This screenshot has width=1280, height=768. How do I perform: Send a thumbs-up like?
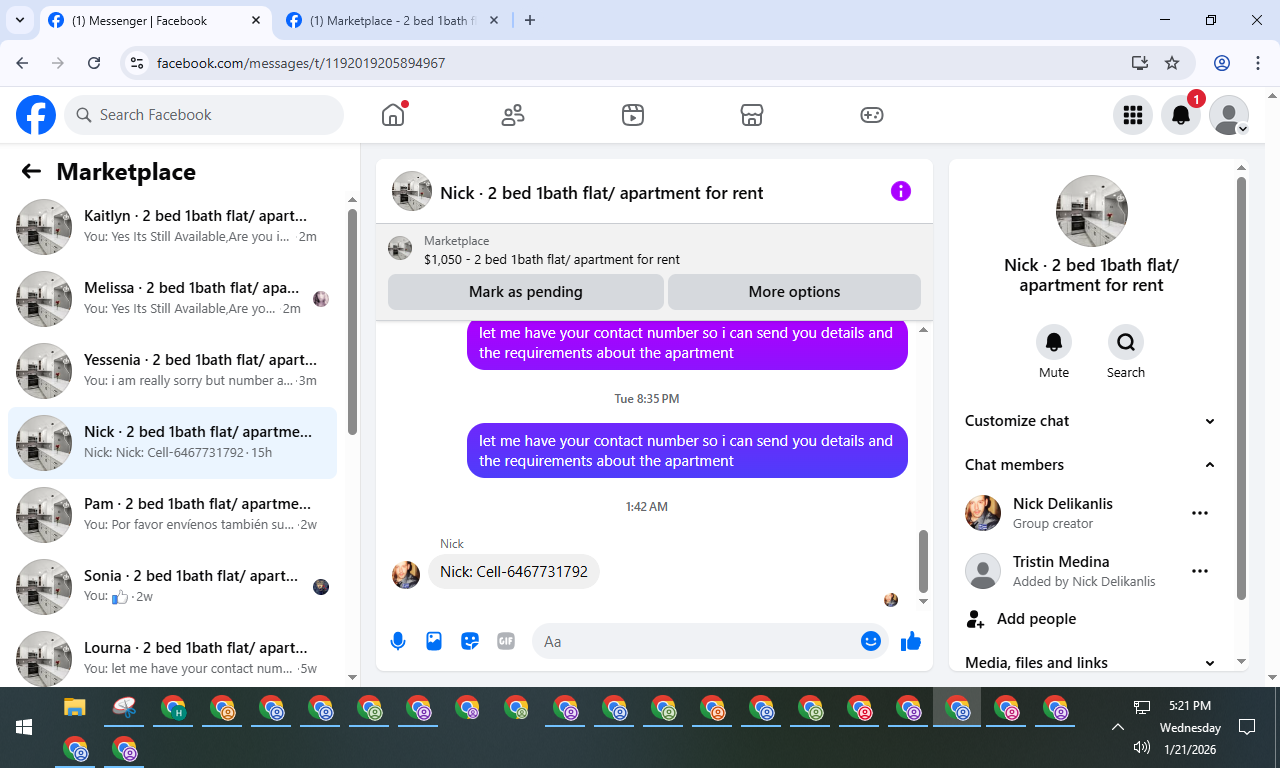point(910,641)
